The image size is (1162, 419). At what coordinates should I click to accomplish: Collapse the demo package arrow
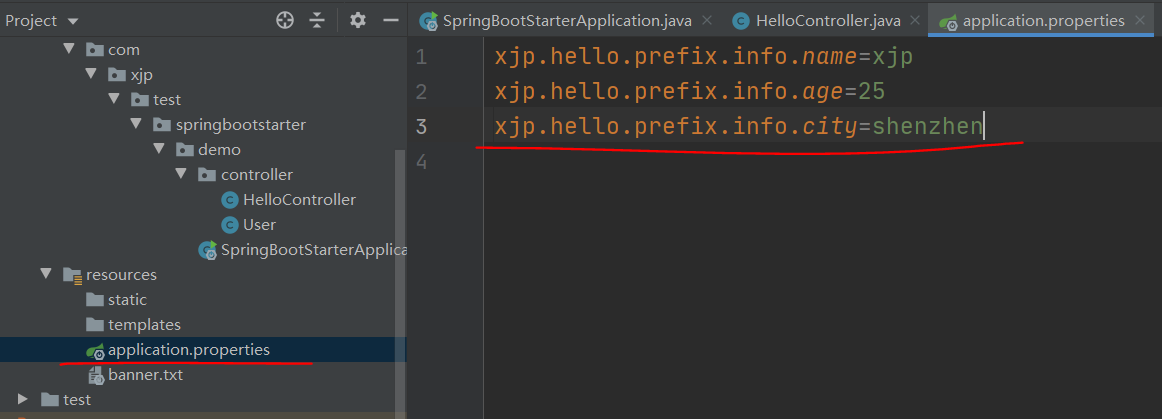coord(159,149)
